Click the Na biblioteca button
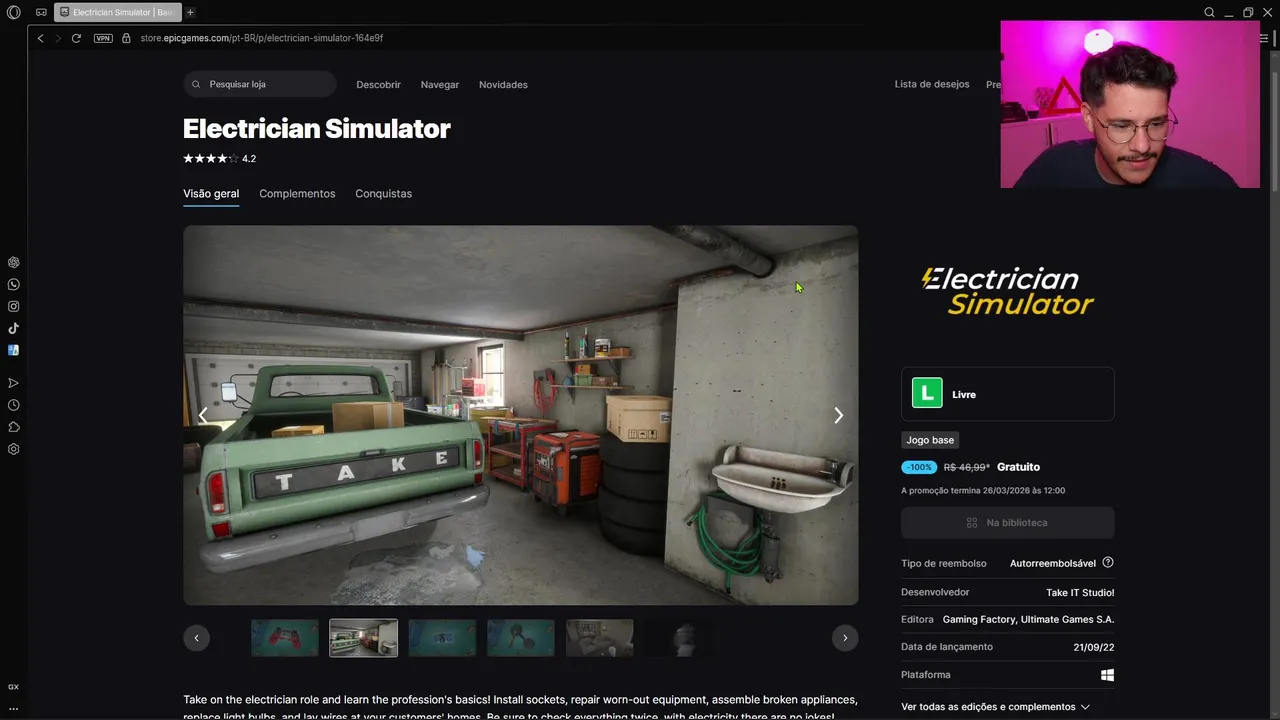The image size is (1280, 720). pos(1008,523)
